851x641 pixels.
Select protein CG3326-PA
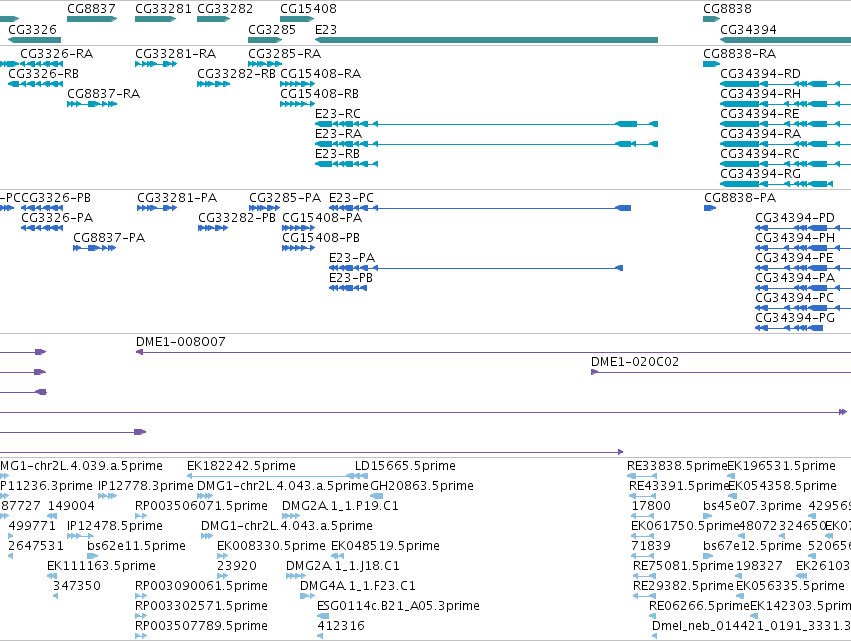pos(57,218)
